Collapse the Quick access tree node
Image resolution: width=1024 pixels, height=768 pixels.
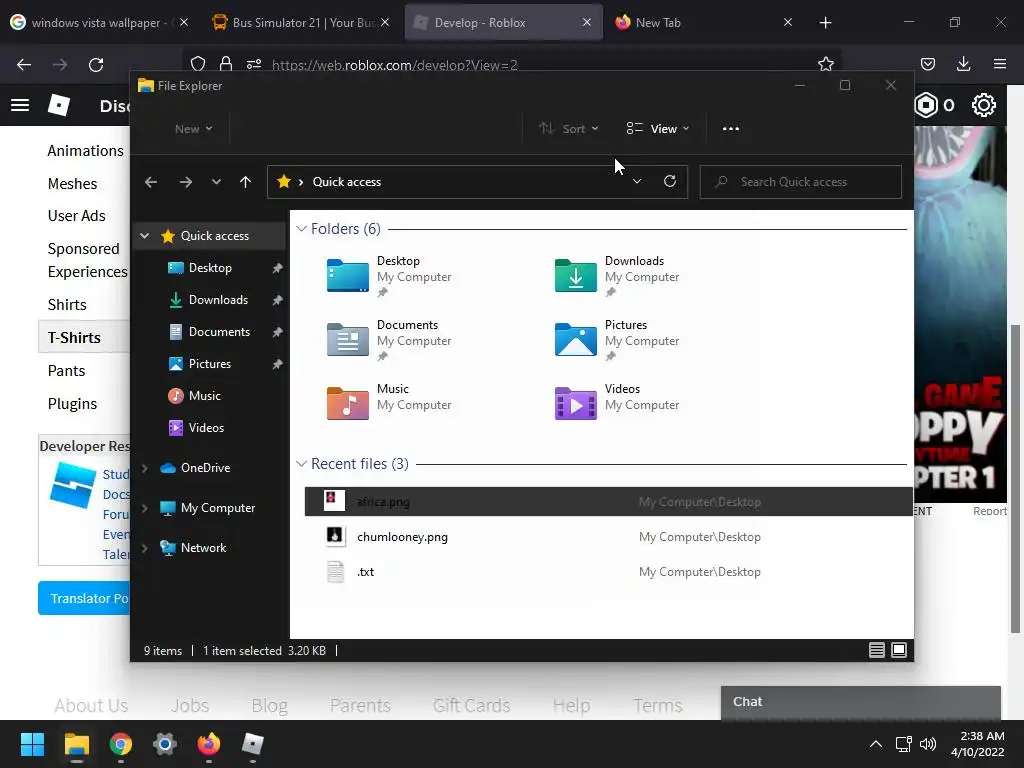point(144,236)
